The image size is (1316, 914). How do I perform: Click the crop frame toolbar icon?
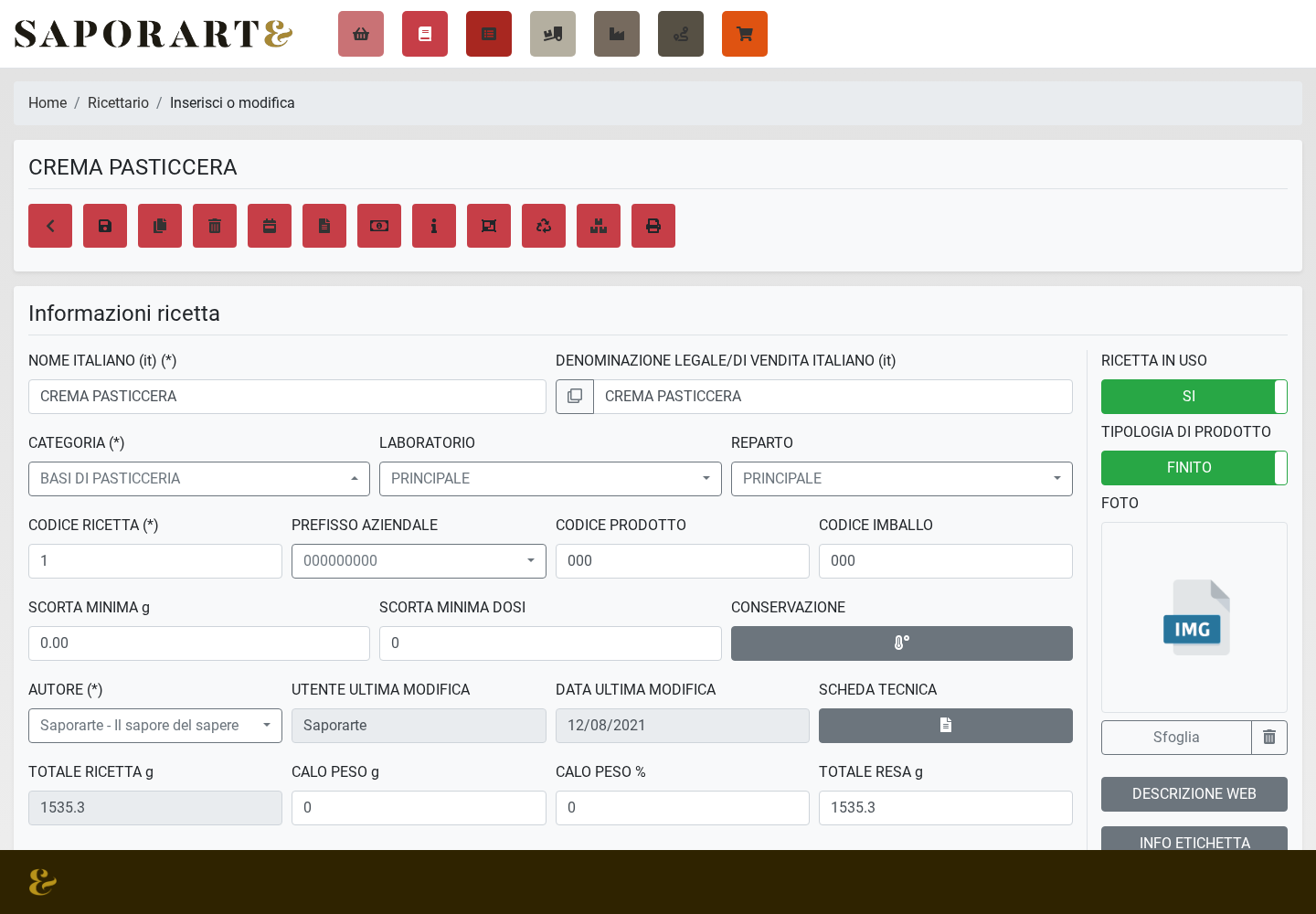pyautogui.click(x=489, y=226)
